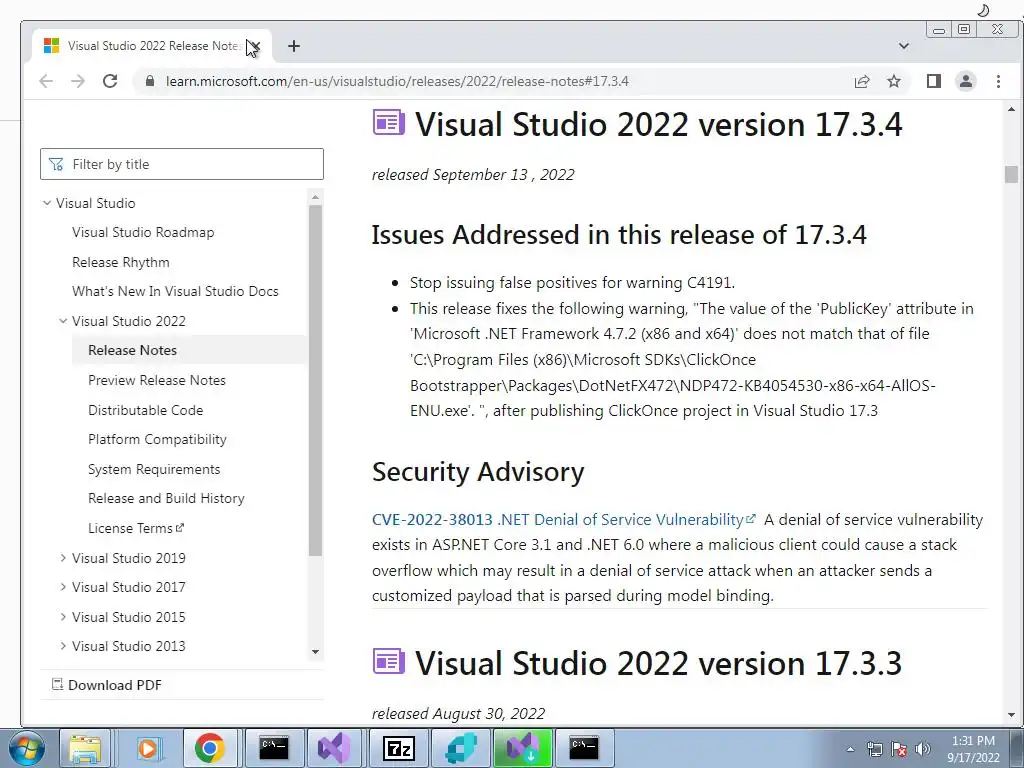1024x768 pixels.
Task: Open the teal blocks app in taskbar
Action: pyautogui.click(x=460, y=748)
